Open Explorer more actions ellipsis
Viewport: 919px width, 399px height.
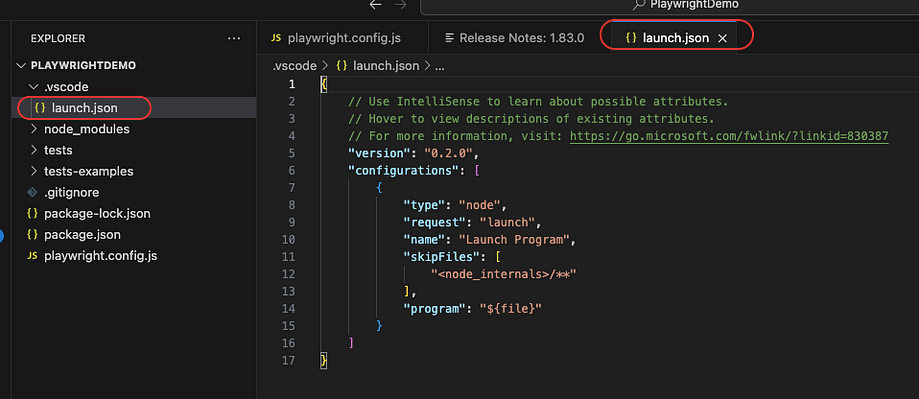[x=234, y=39]
